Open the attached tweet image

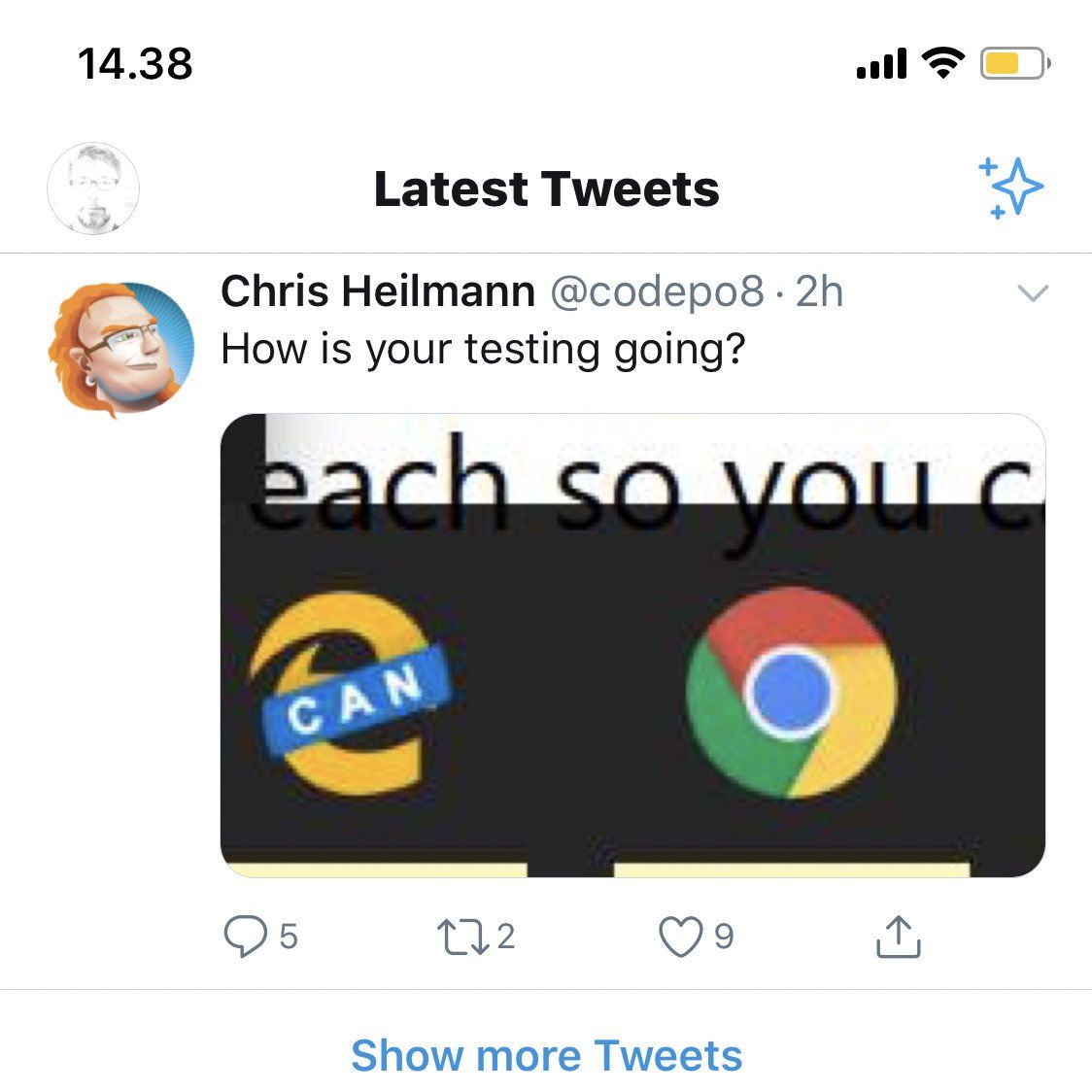point(632,645)
